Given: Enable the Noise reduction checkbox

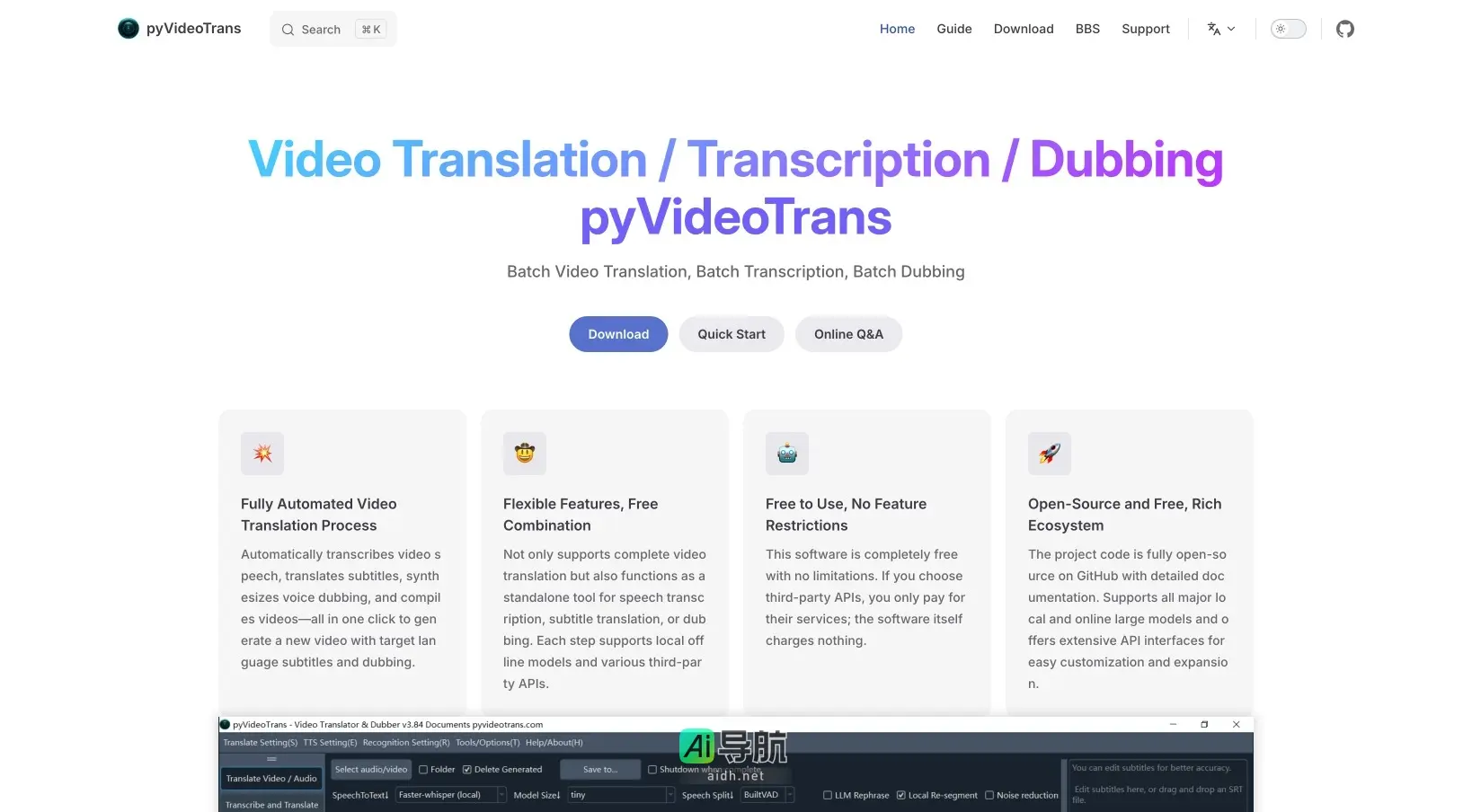Looking at the screenshot, I should click(x=989, y=795).
